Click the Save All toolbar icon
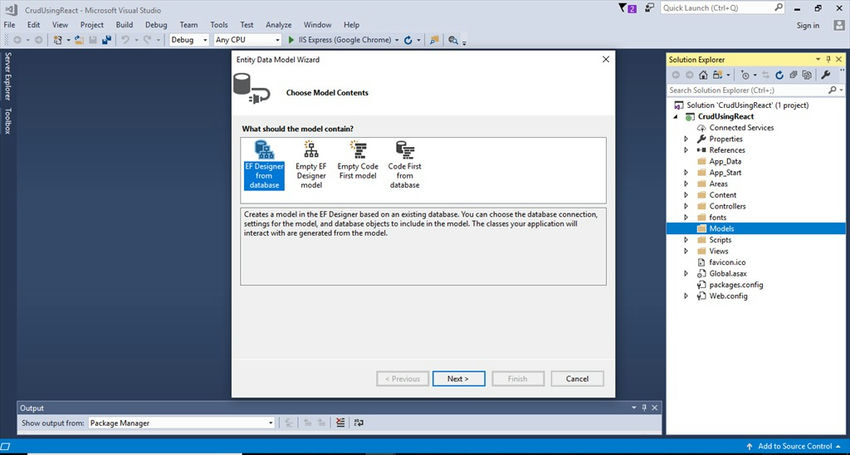Viewport: 850px width, 455px height. [x=106, y=40]
